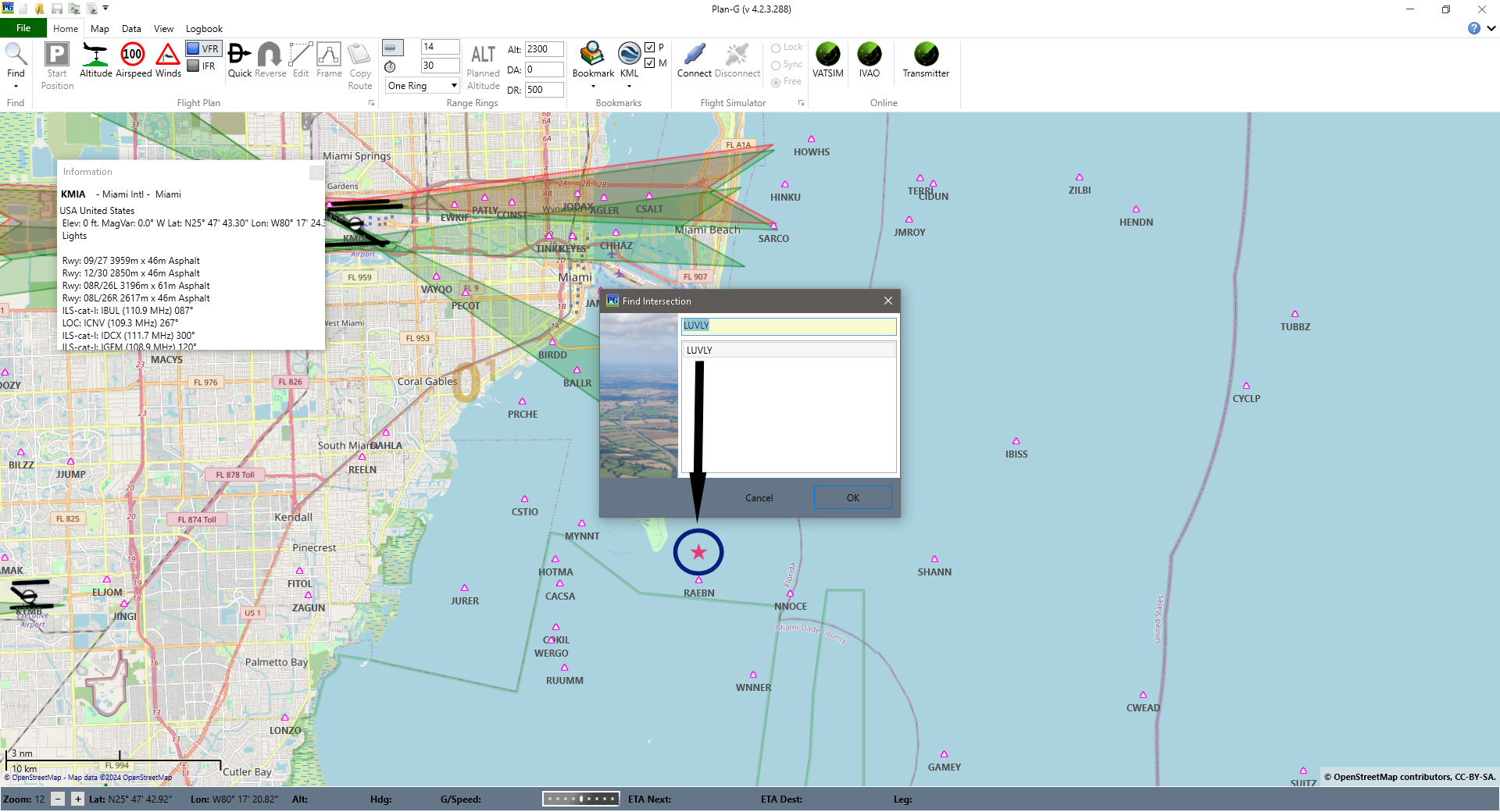Zoom out with the minus button
The height and width of the screenshot is (812, 1500).
(x=58, y=799)
